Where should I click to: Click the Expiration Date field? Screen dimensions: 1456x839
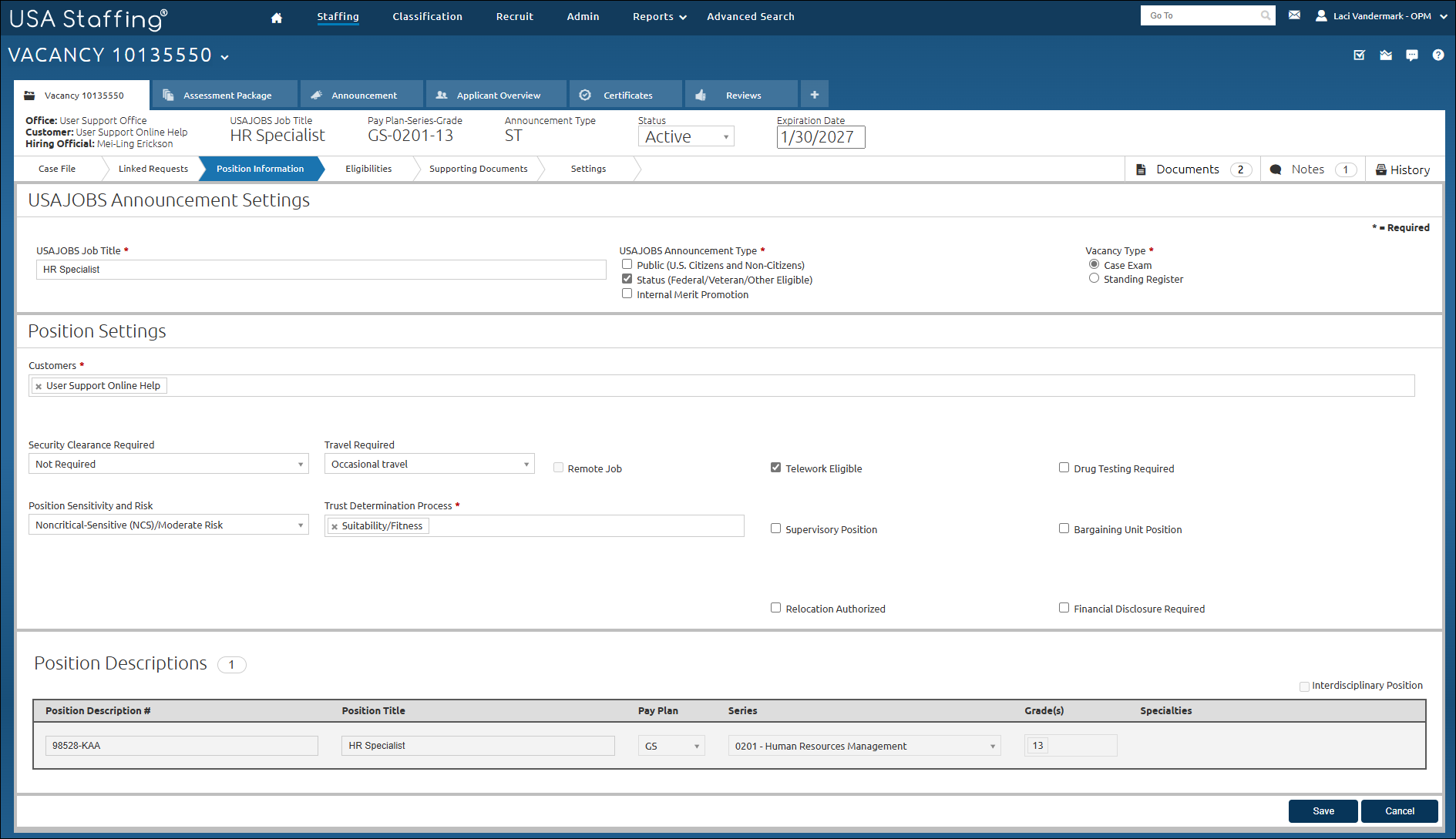pyautogui.click(x=821, y=137)
